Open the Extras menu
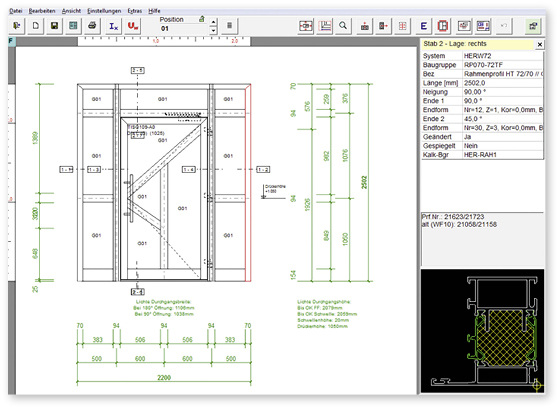 pyautogui.click(x=135, y=11)
